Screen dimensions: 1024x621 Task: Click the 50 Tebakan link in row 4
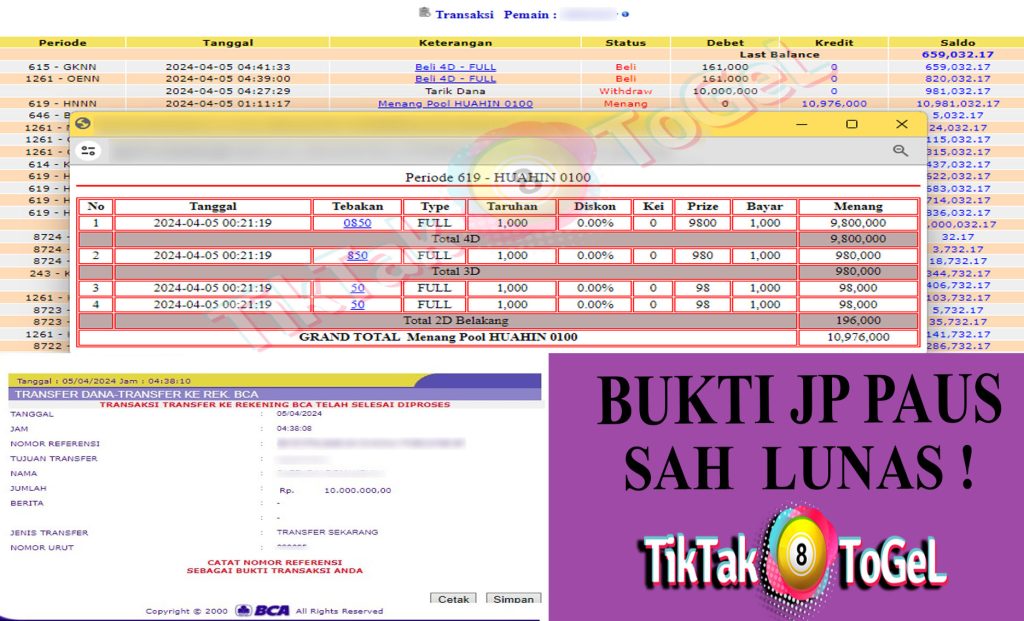click(357, 304)
